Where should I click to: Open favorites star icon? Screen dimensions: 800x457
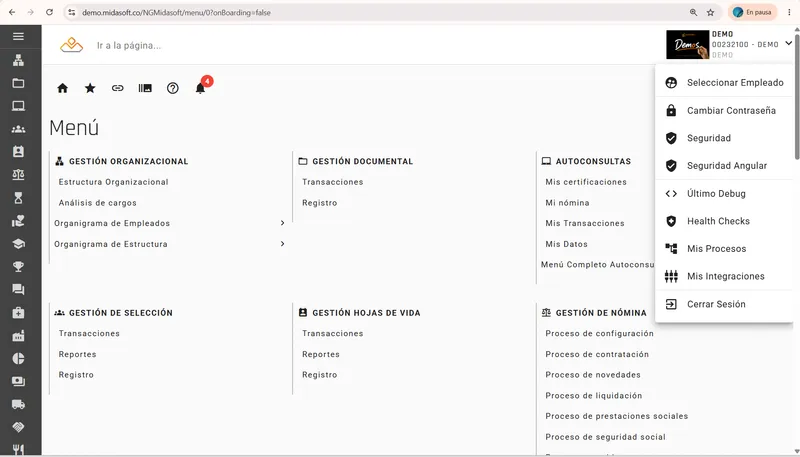90,88
